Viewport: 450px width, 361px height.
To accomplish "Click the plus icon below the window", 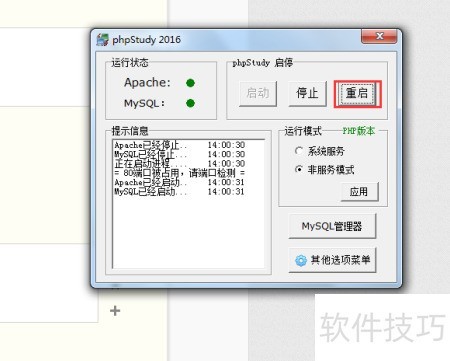I will (115, 311).
